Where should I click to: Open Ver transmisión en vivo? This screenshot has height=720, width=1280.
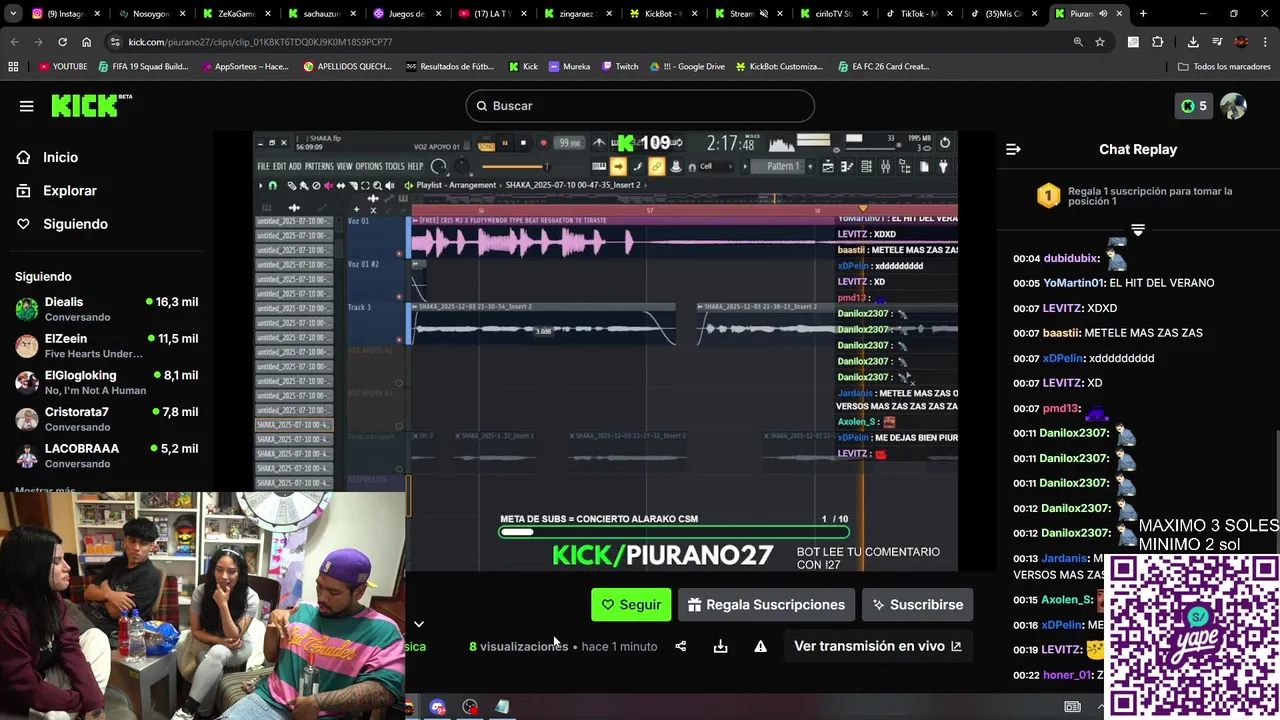click(x=878, y=647)
